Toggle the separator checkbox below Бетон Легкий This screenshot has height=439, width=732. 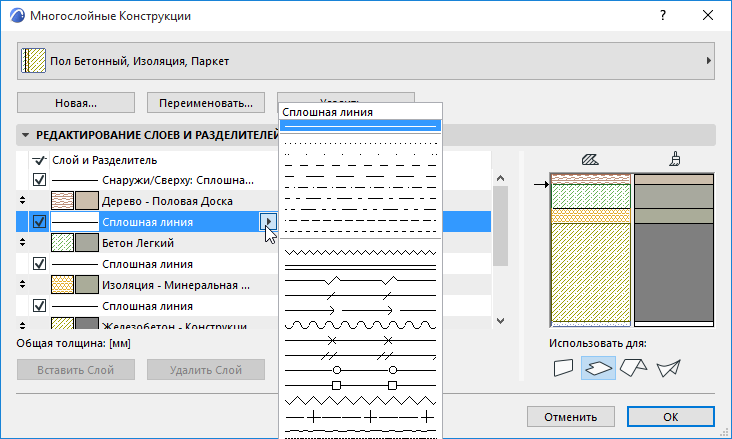40,264
